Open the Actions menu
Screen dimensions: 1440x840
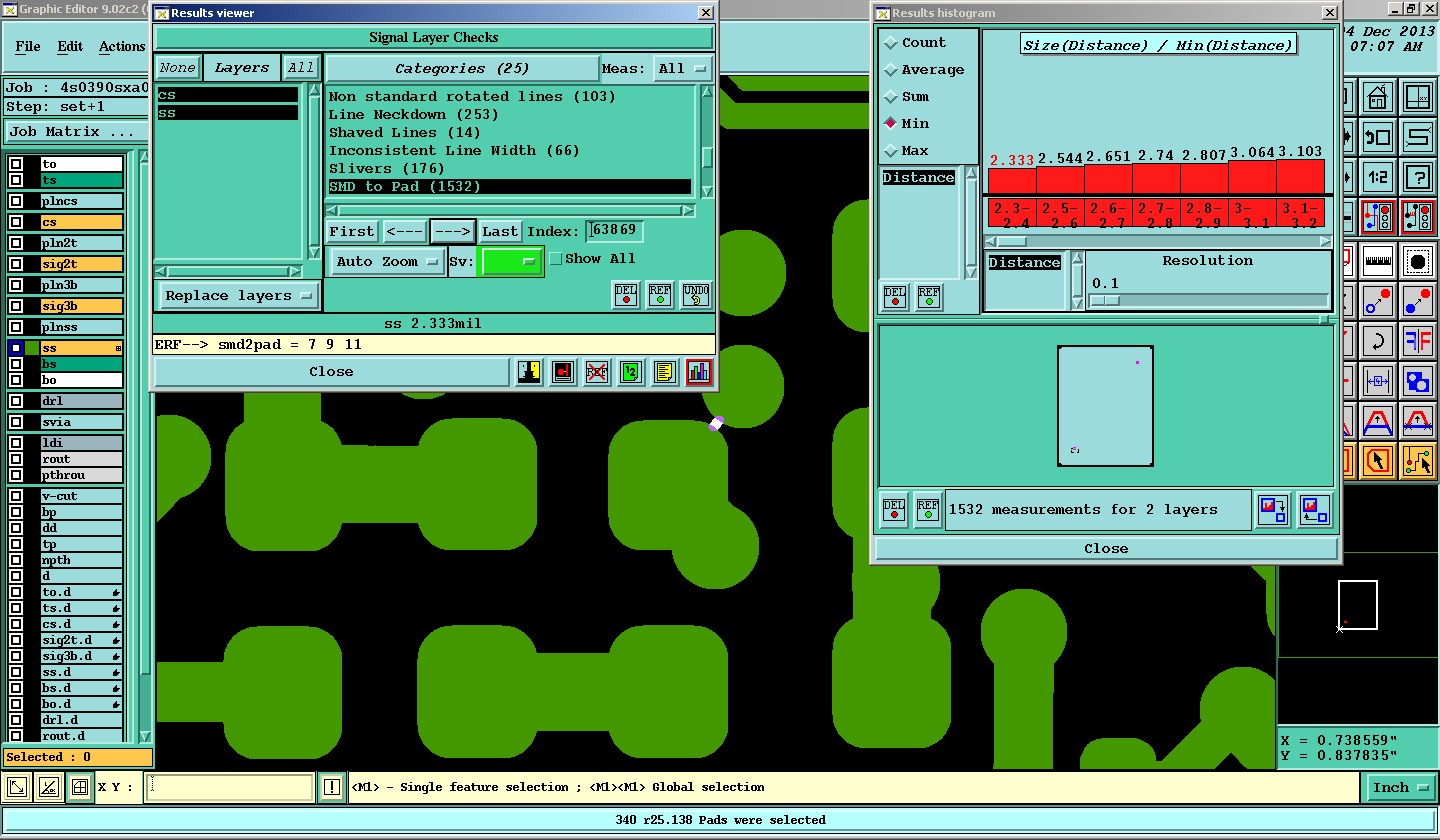point(122,47)
